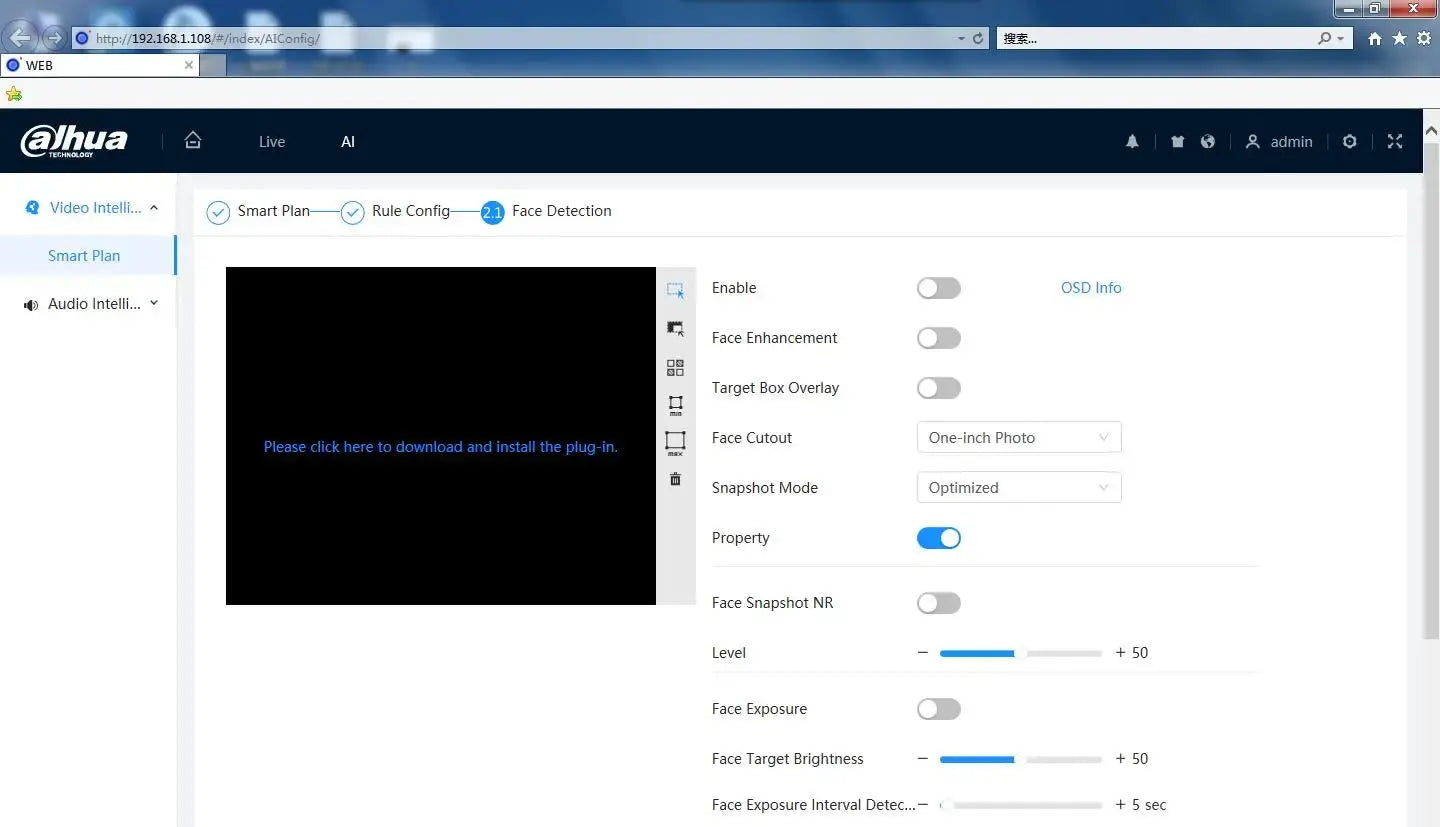Open the Face Cutout dropdown
The height and width of the screenshot is (827, 1440).
pyautogui.click(x=1018, y=438)
